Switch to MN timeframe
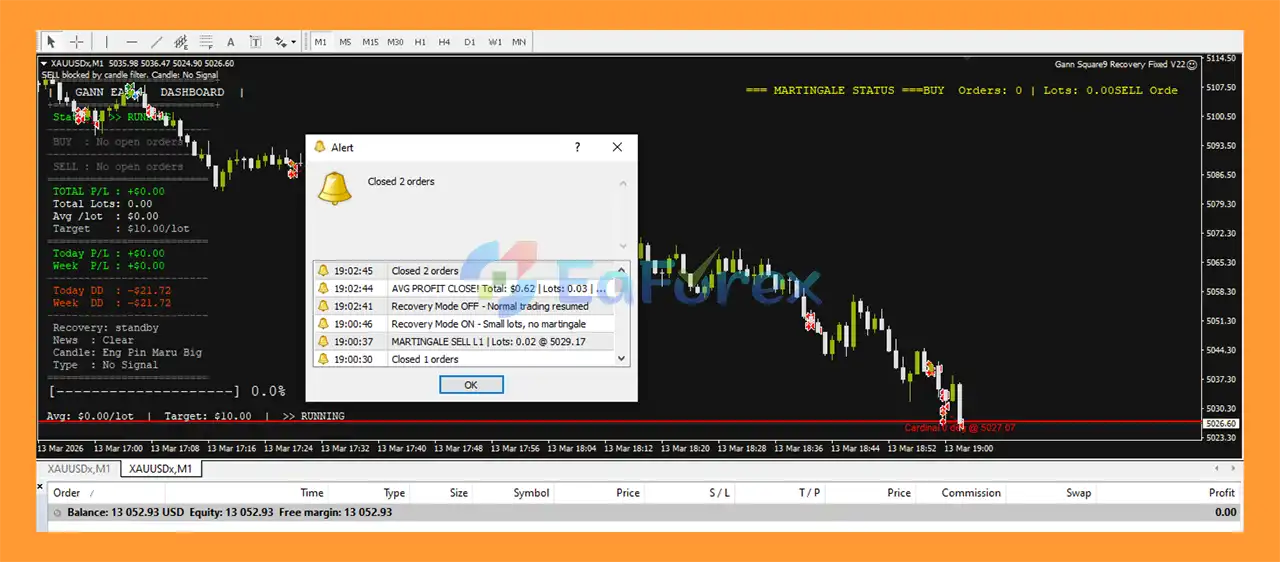The image size is (1280, 562). [519, 42]
